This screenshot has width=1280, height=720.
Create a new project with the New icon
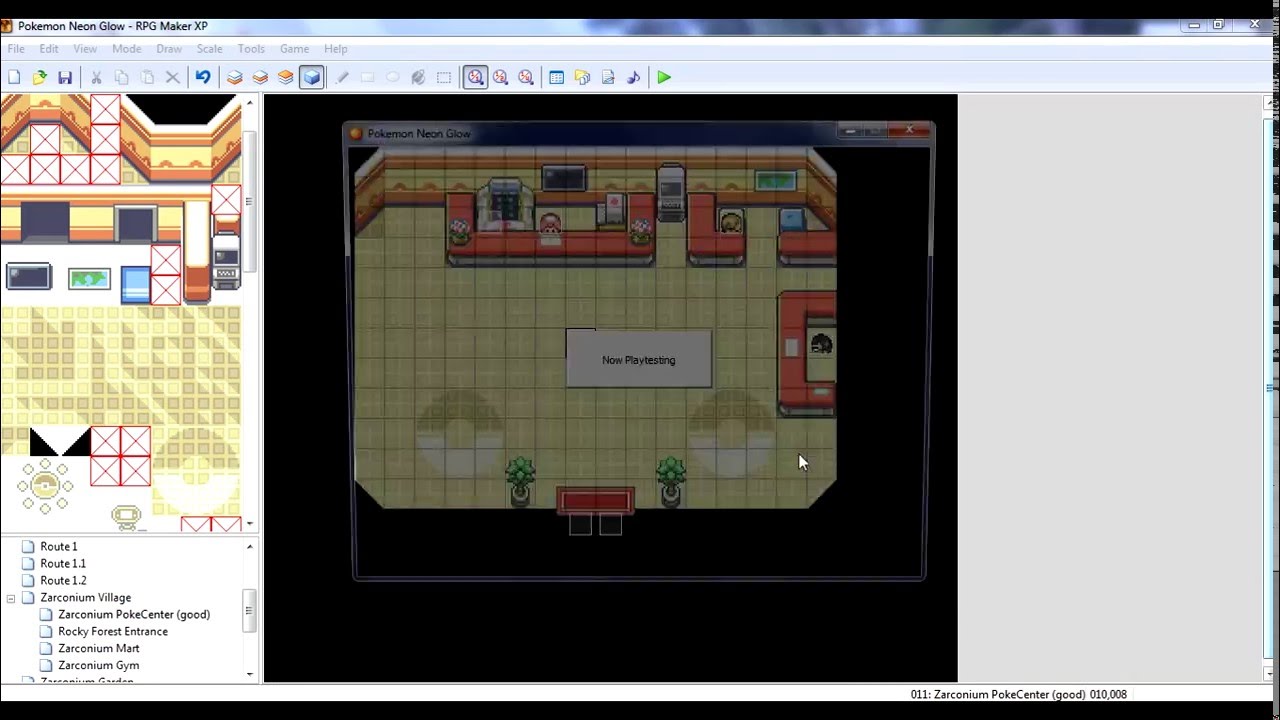[14, 77]
